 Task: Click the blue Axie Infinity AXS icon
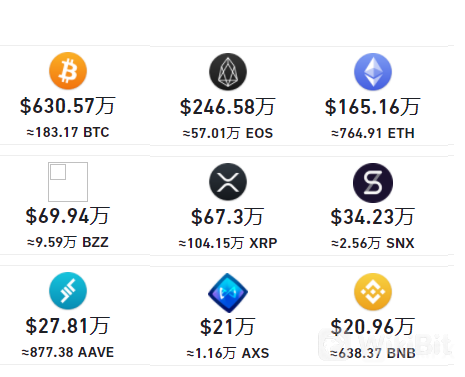(x=228, y=293)
